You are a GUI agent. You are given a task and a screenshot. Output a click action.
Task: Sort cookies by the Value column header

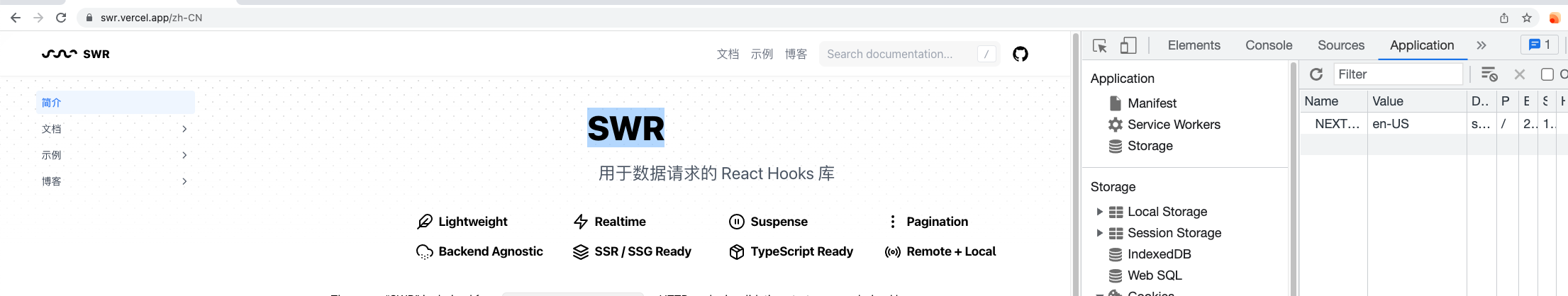pyautogui.click(x=1417, y=101)
